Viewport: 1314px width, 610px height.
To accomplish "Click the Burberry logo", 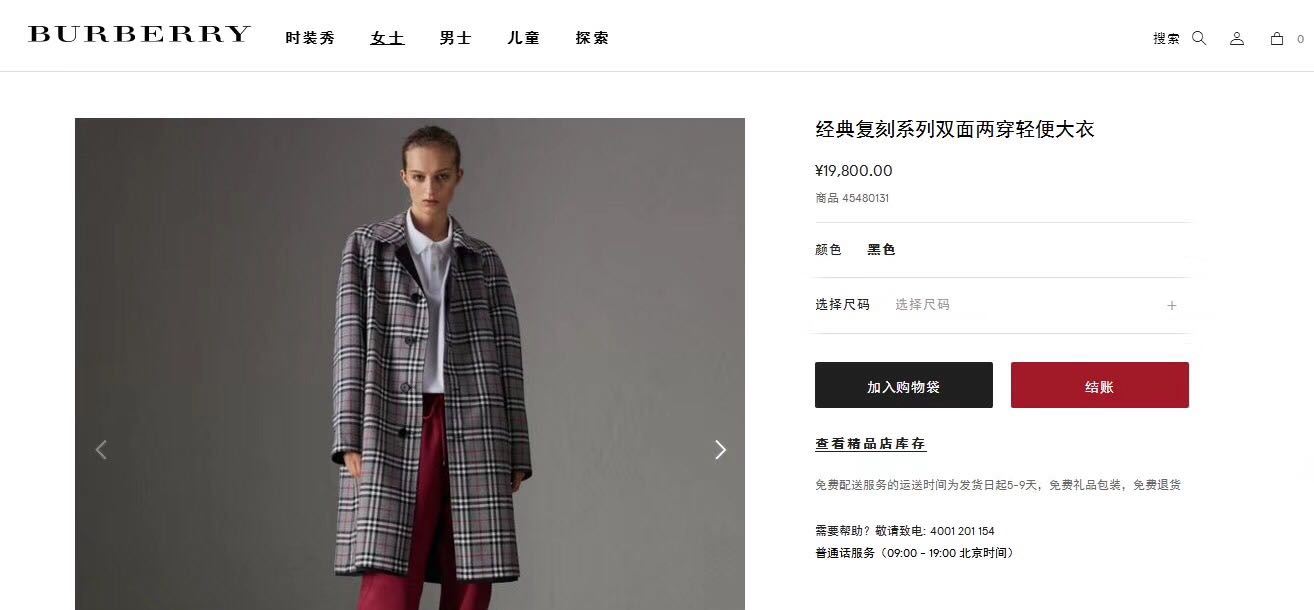I will pos(139,35).
